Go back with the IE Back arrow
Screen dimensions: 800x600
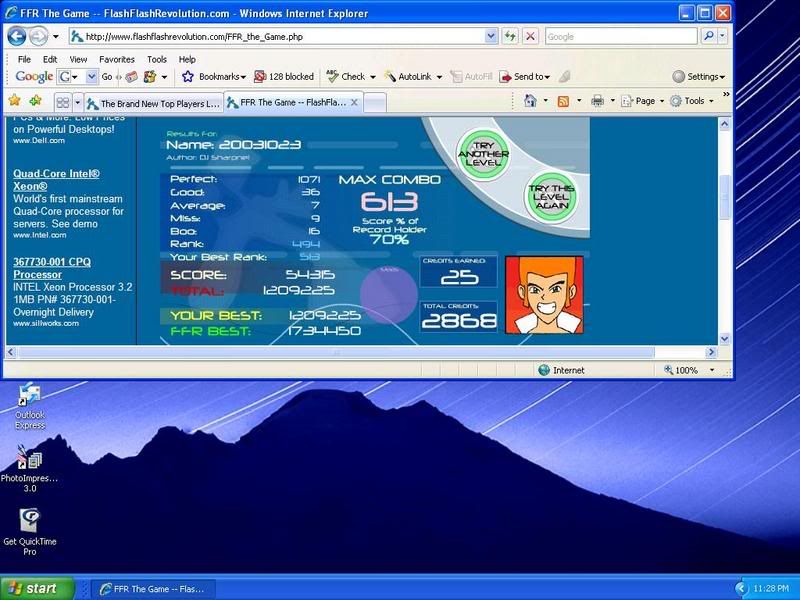tap(16, 36)
